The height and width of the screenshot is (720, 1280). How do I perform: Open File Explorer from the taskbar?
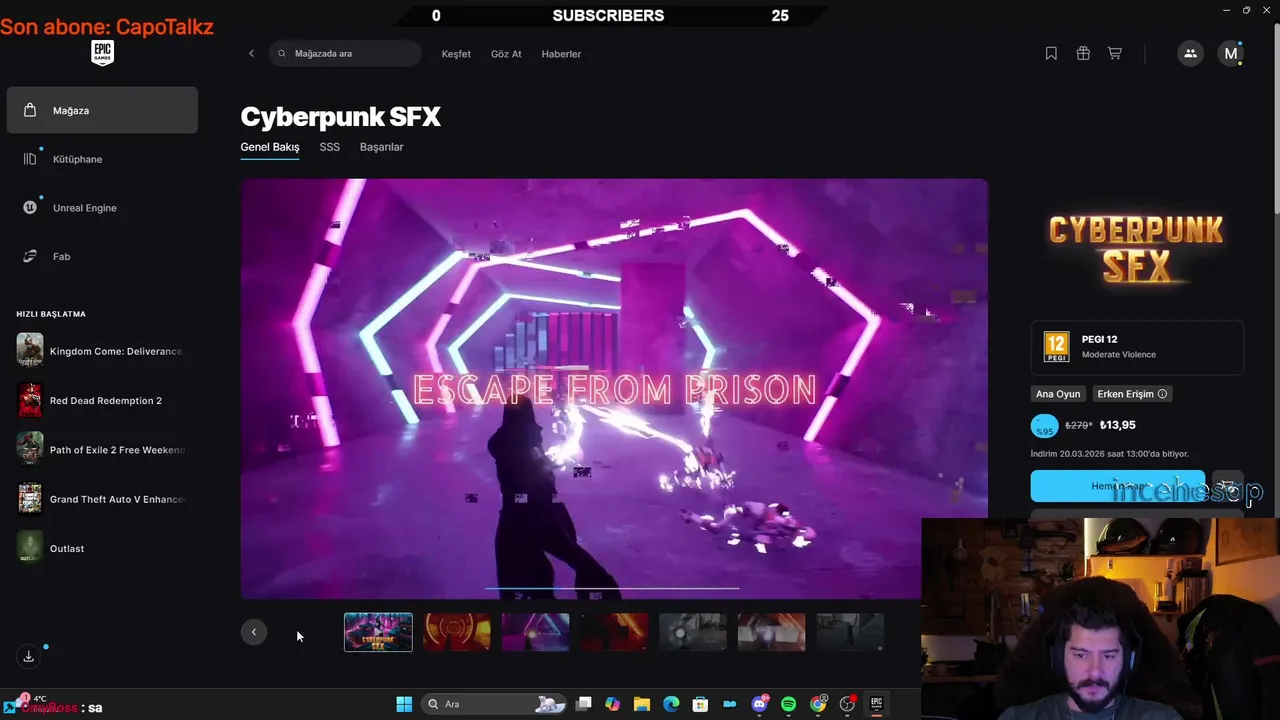pyautogui.click(x=642, y=704)
